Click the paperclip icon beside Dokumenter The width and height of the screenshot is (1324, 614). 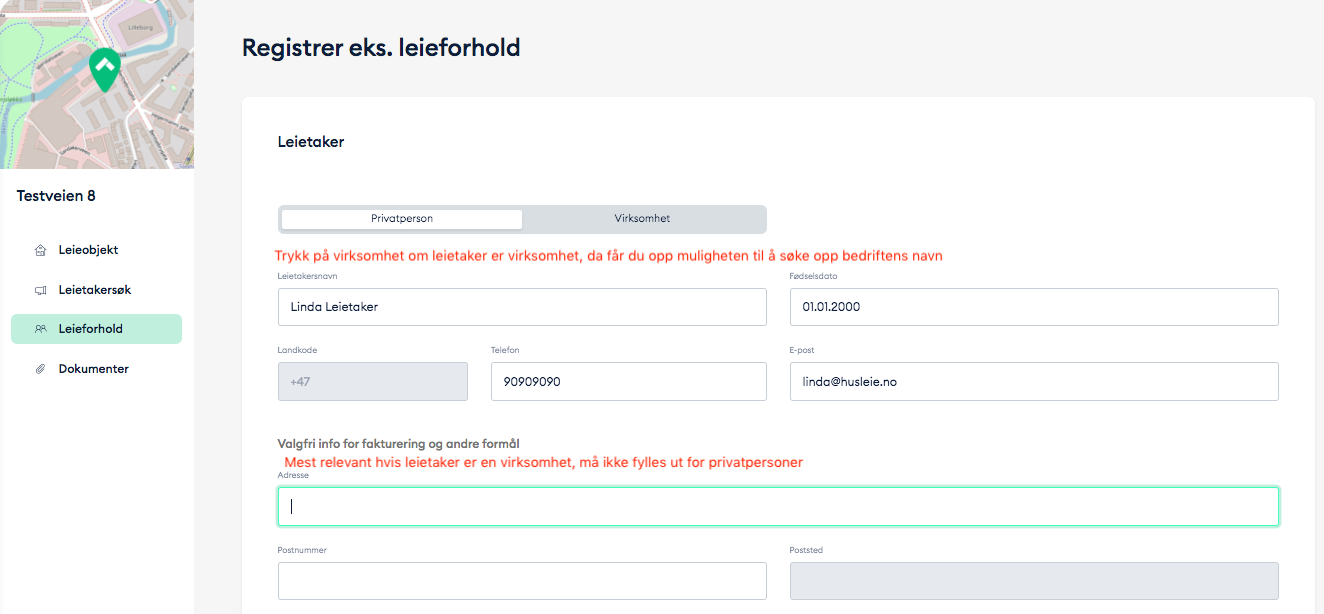pyautogui.click(x=40, y=369)
